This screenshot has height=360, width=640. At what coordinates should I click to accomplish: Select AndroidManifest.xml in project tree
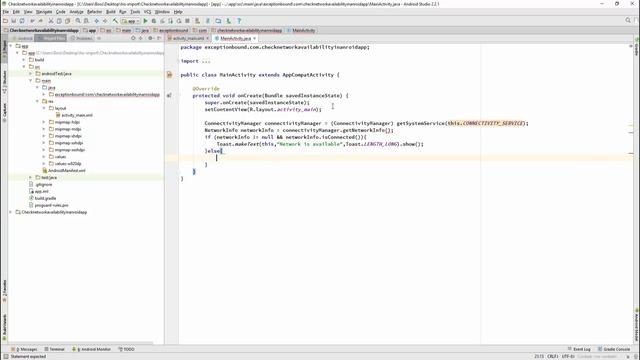click(64, 171)
